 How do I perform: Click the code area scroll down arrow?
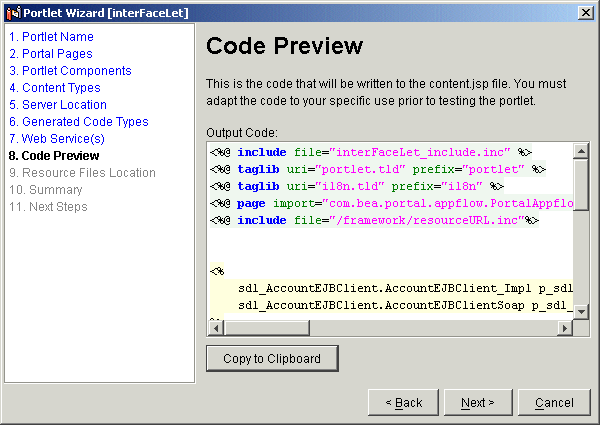581,311
